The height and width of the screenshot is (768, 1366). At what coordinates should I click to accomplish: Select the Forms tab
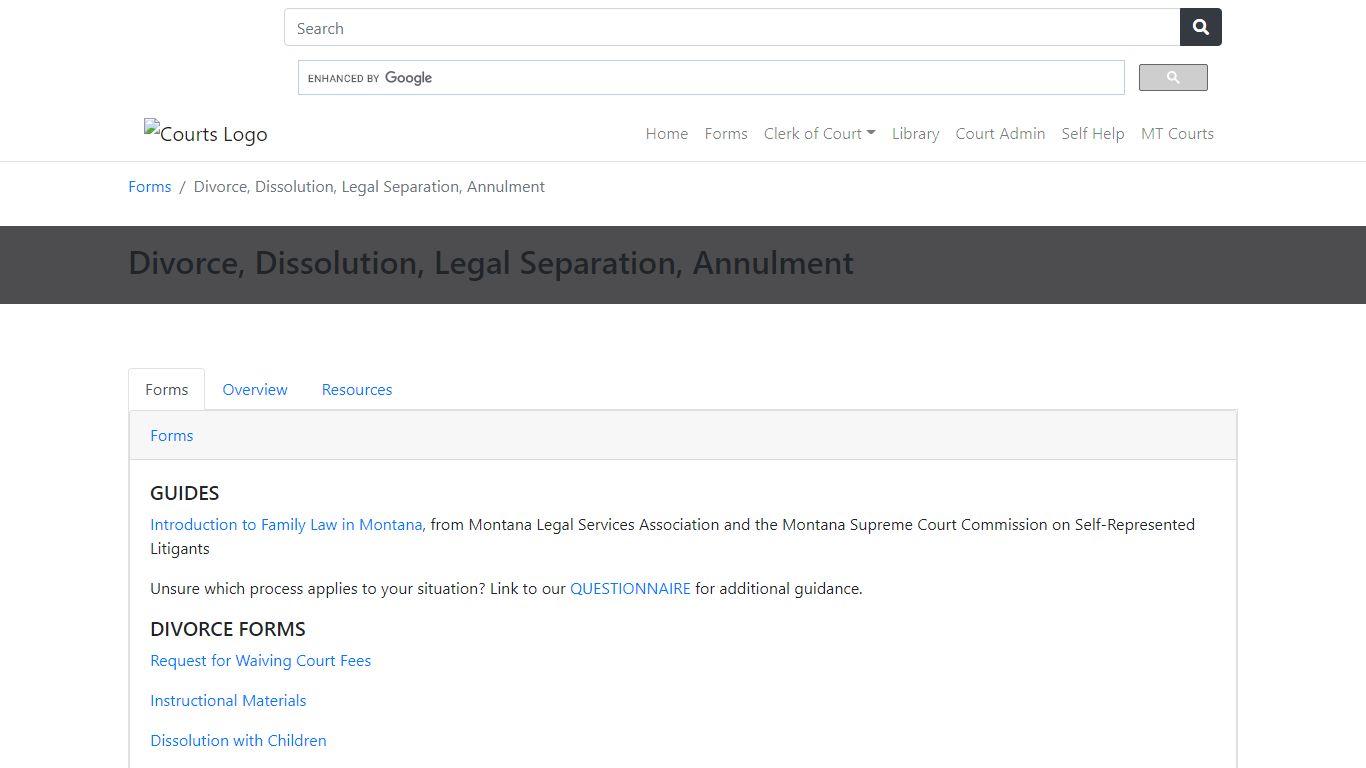[167, 389]
